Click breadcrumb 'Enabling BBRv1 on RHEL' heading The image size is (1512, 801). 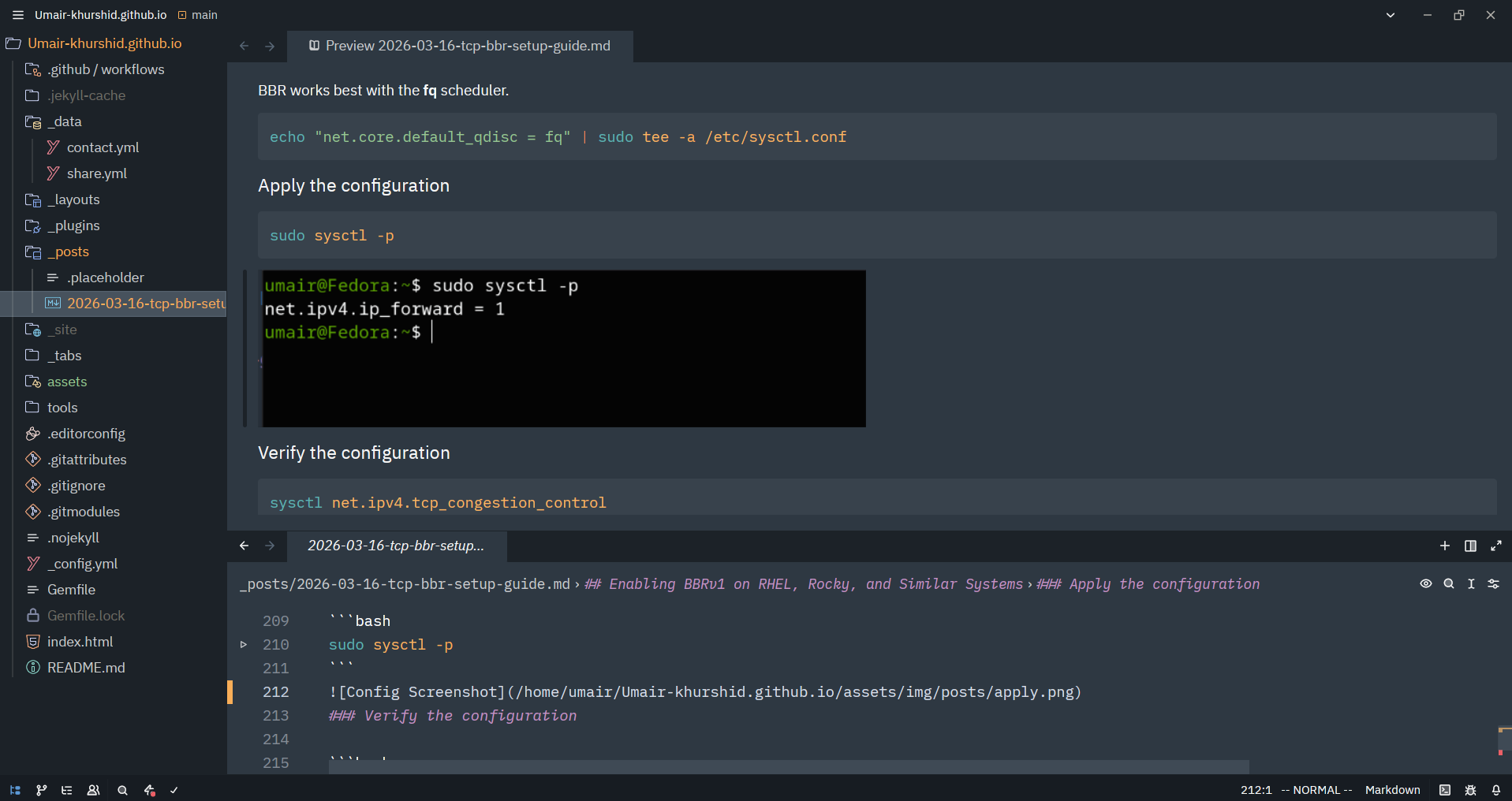pyautogui.click(x=803, y=584)
